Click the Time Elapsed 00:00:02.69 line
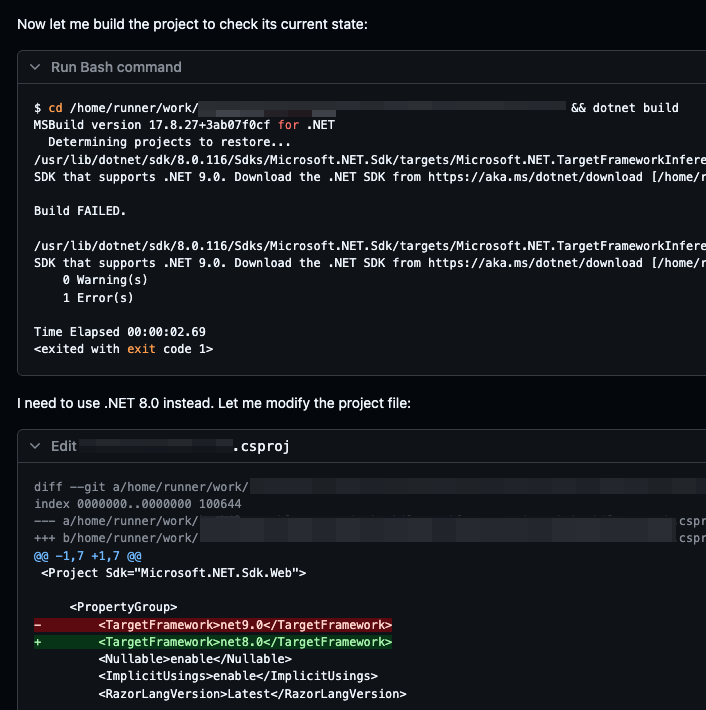This screenshot has height=710, width=706. click(120, 332)
